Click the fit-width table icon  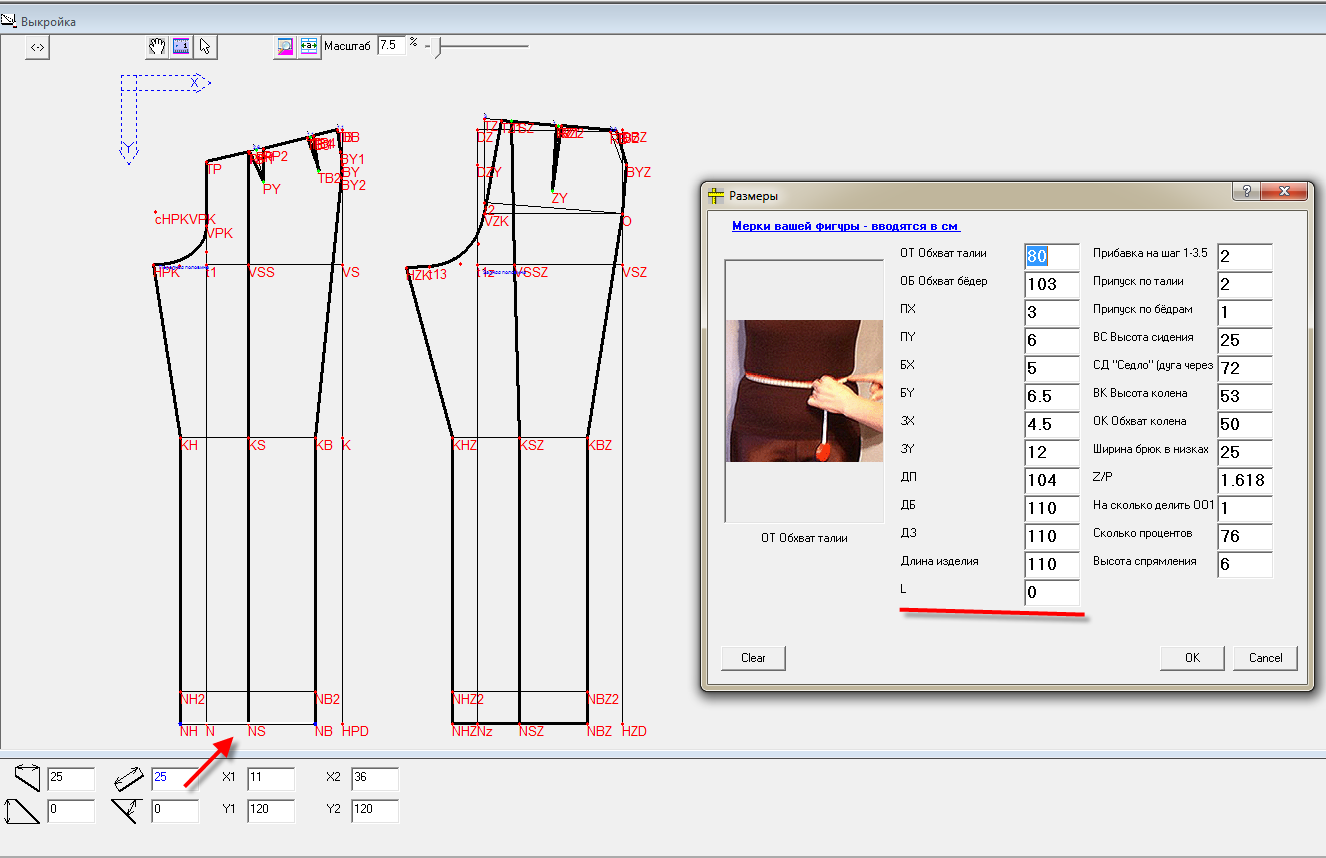tap(309, 46)
